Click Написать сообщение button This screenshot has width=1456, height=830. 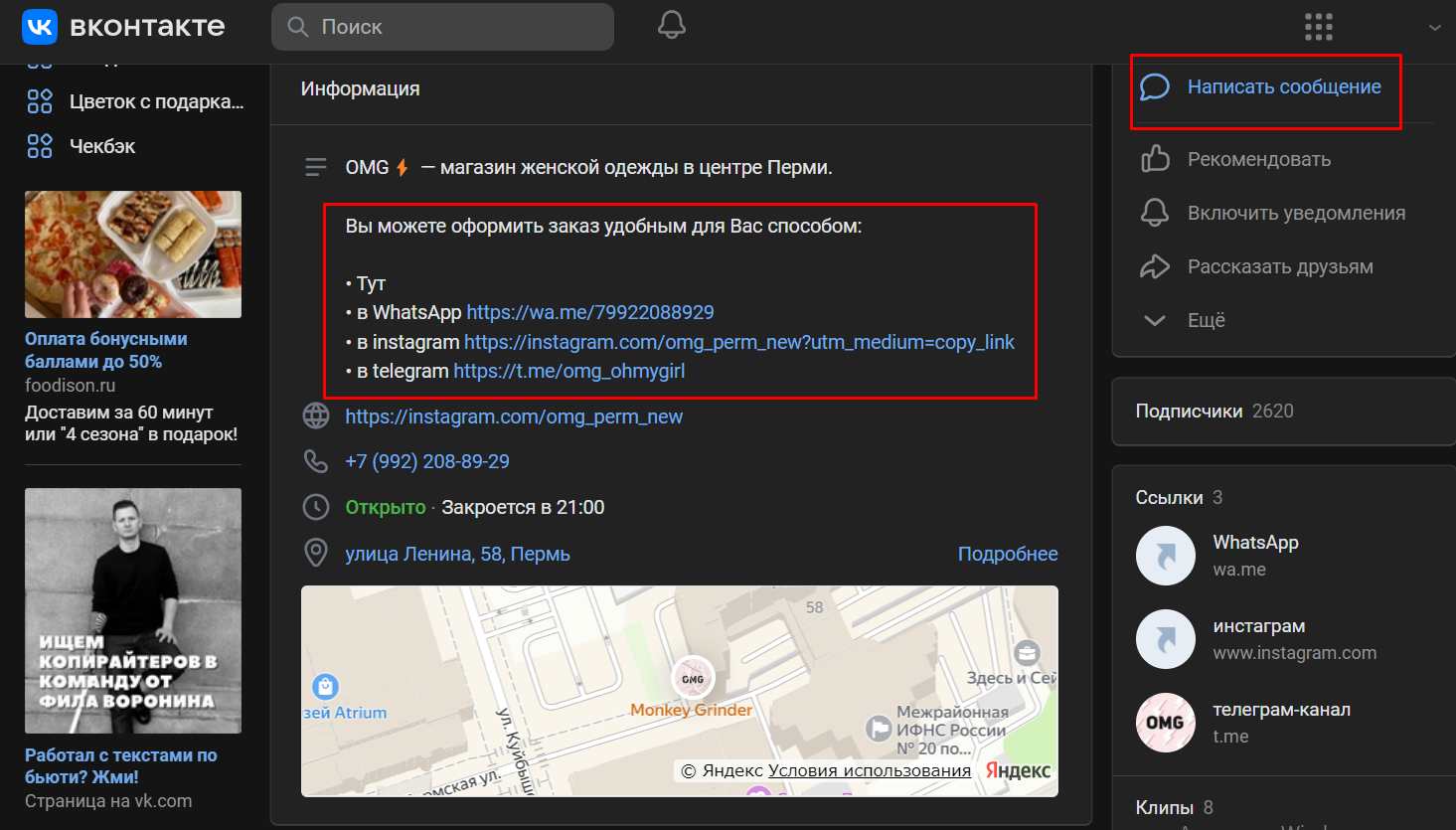[x=1284, y=86]
